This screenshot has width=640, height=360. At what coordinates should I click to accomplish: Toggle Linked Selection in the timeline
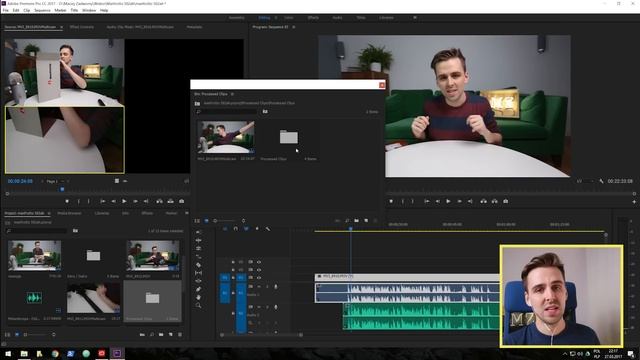click(x=246, y=229)
